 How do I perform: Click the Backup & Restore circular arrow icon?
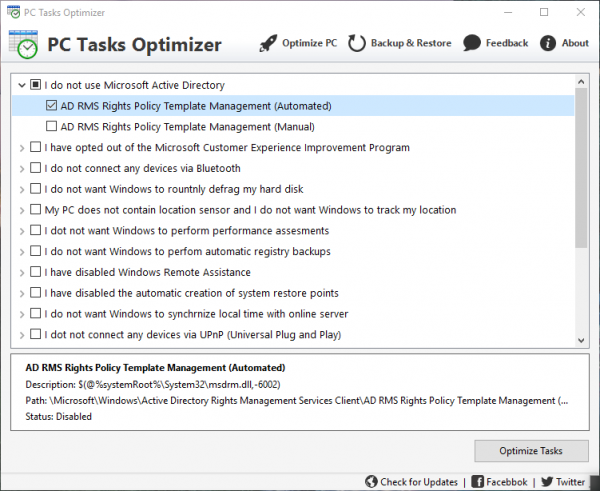(357, 43)
